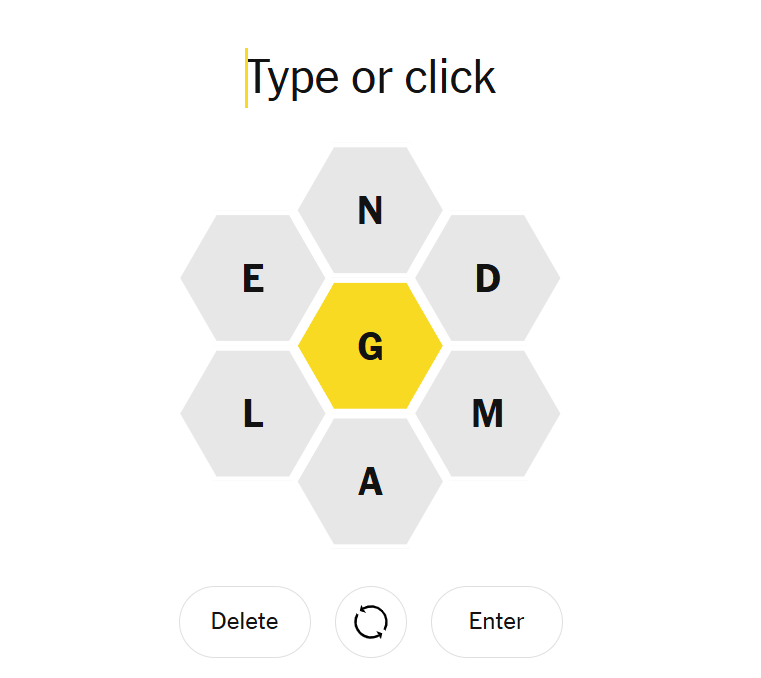This screenshot has height=678, width=761.
Task: Click the N hexagon tile
Action: click(370, 210)
